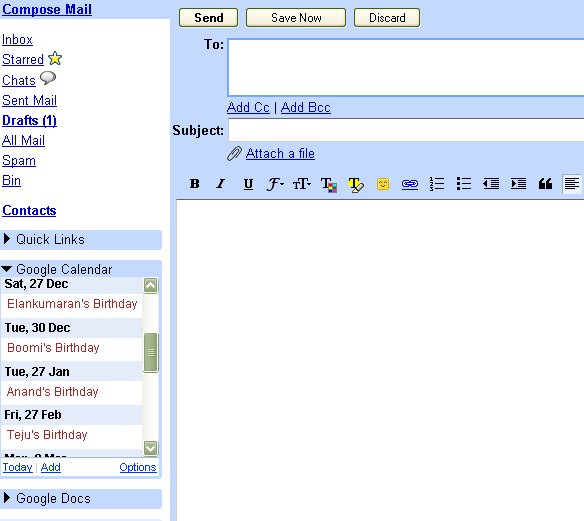584x521 pixels.
Task: Open Elankumaran's Birthday event
Action: (x=72, y=304)
